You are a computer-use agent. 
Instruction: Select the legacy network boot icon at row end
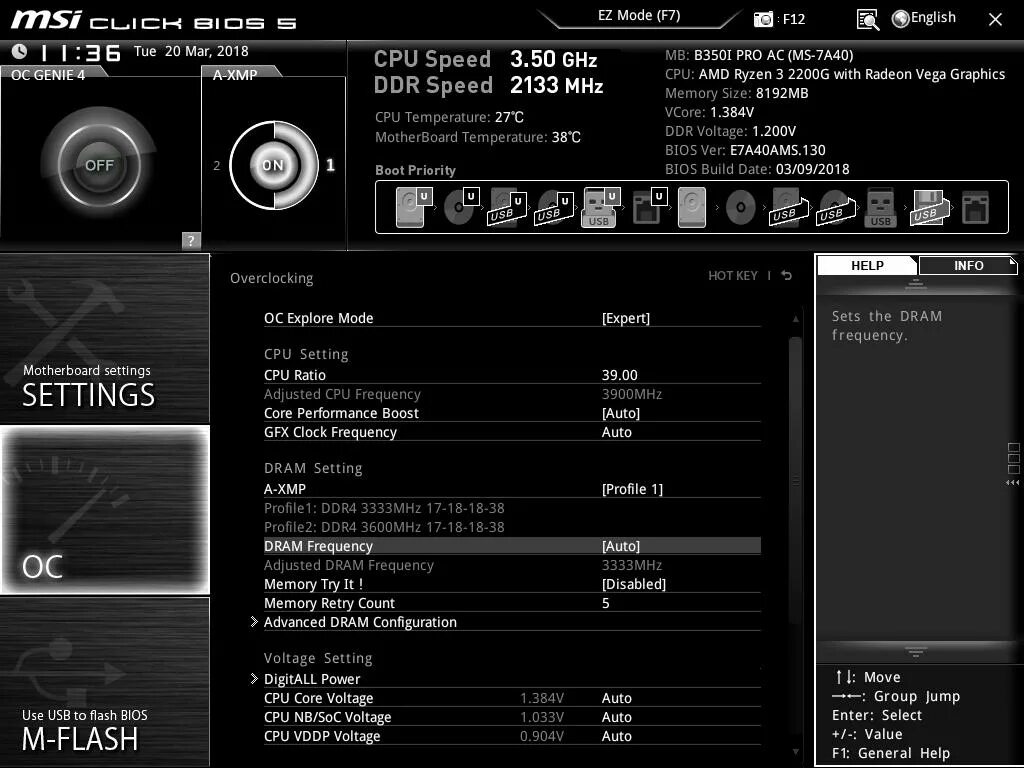pos(976,208)
